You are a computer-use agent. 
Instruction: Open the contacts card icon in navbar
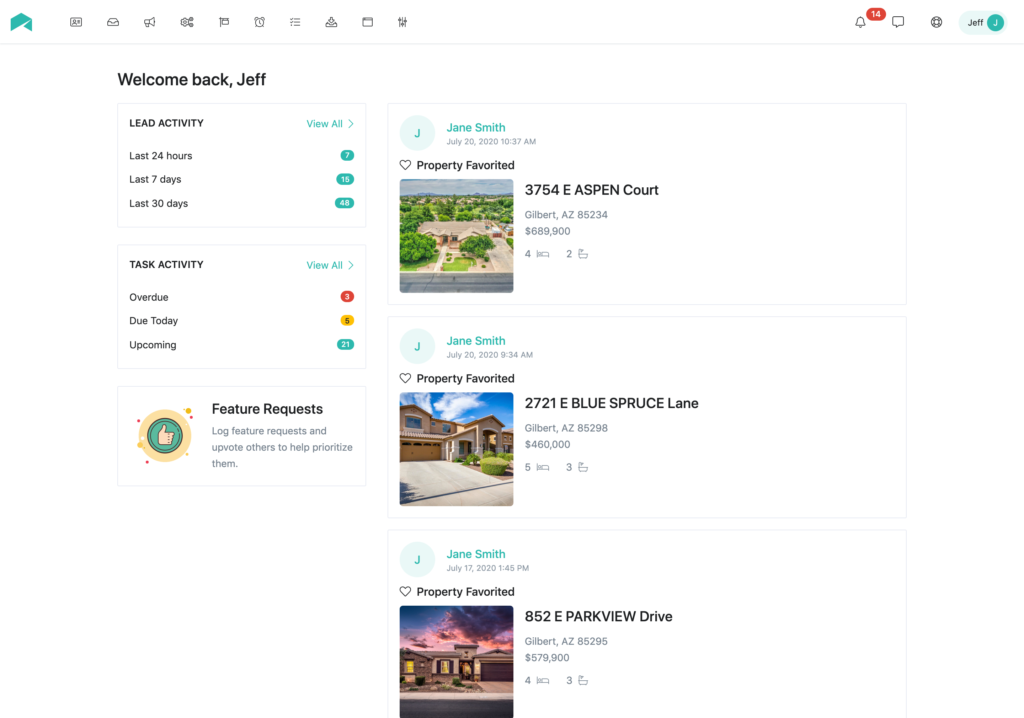(x=76, y=22)
